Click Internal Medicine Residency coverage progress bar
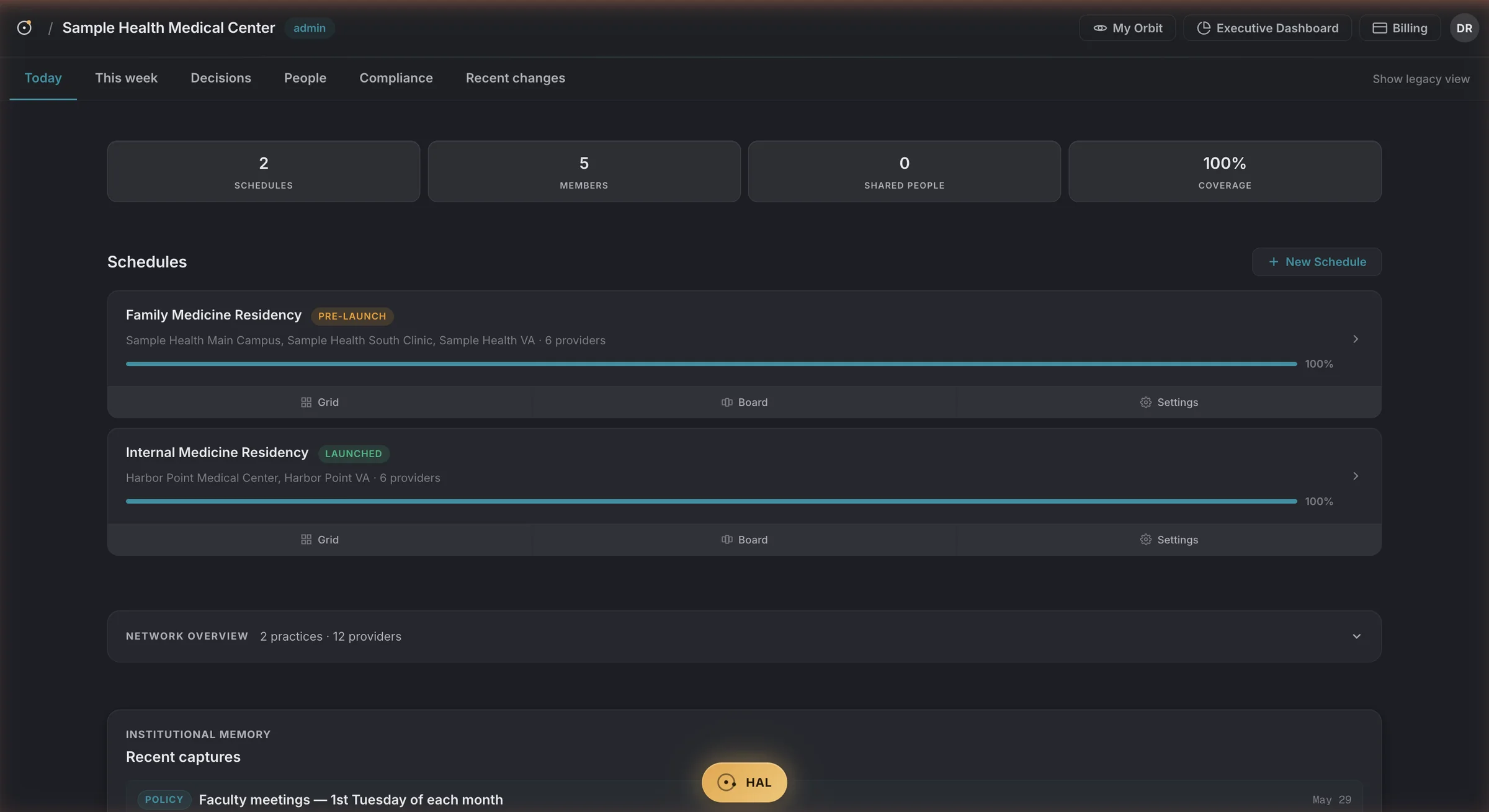Image resolution: width=1489 pixels, height=812 pixels. pos(711,501)
